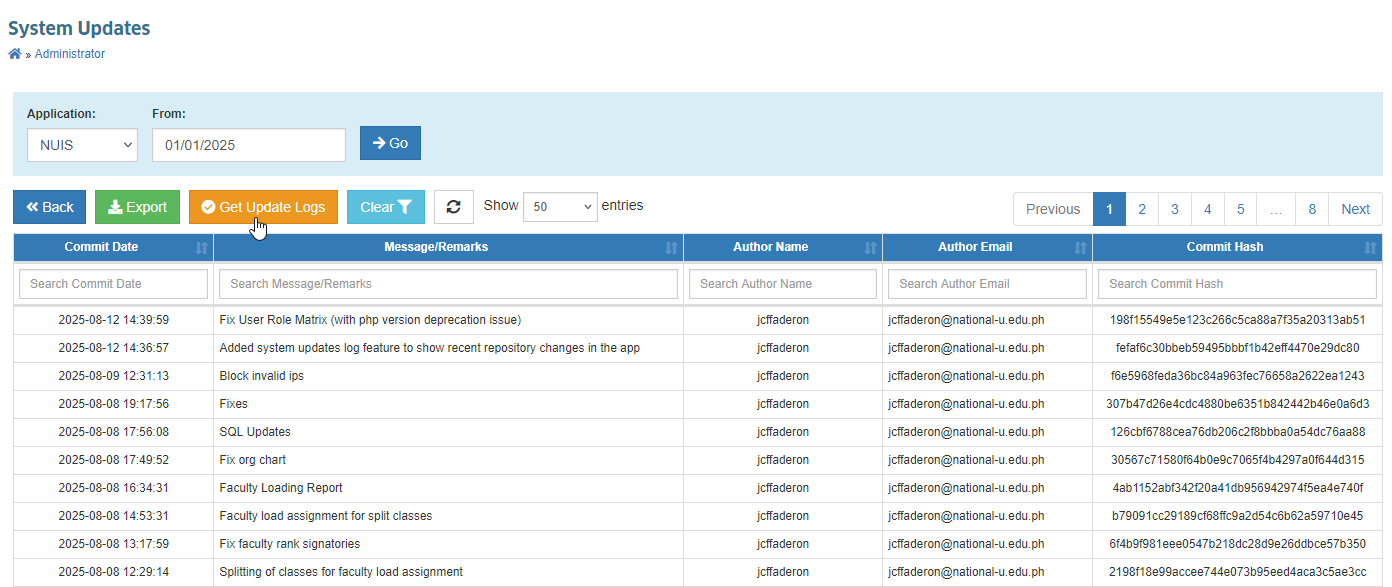Click the Get Update Logs button
This screenshot has height=587, width=1392.
[x=263, y=207]
